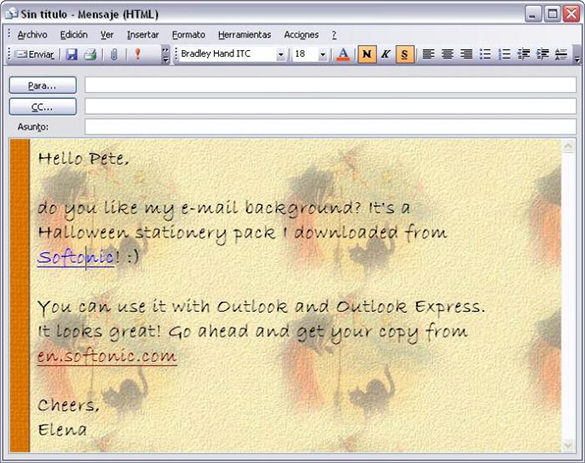Screen dimensions: 585x463
Task: Open the font size 18 dropdown
Action: [323, 55]
